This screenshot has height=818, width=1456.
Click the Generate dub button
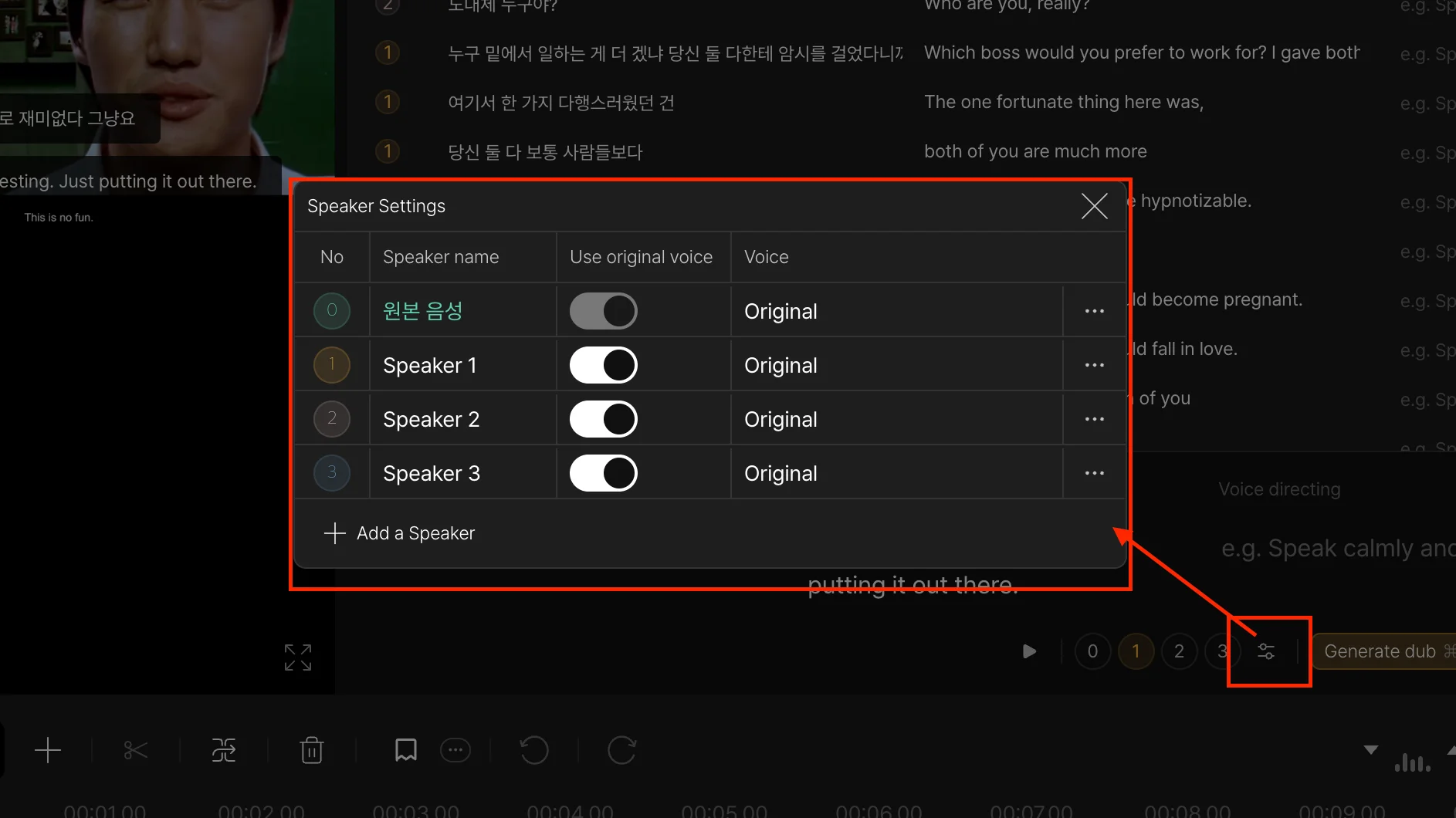1383,651
